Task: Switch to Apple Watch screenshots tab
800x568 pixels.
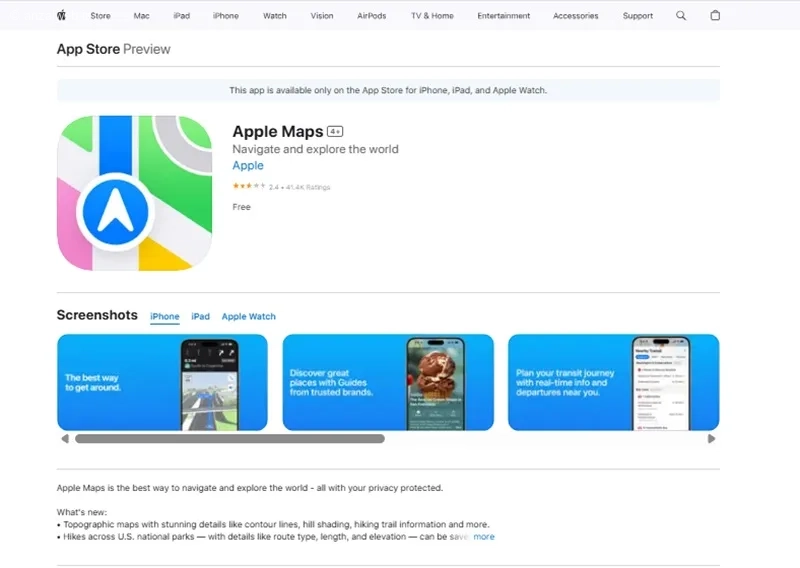Action: point(248,316)
